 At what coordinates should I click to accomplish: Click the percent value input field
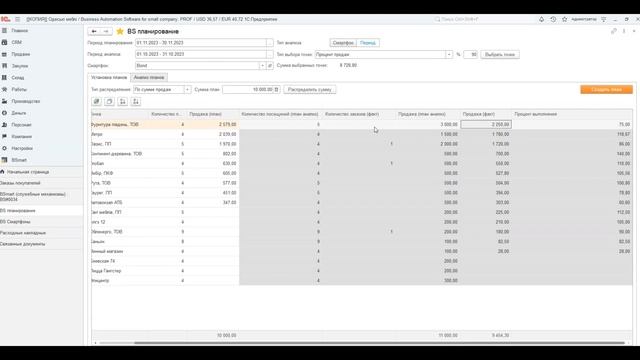pyautogui.click(x=471, y=54)
